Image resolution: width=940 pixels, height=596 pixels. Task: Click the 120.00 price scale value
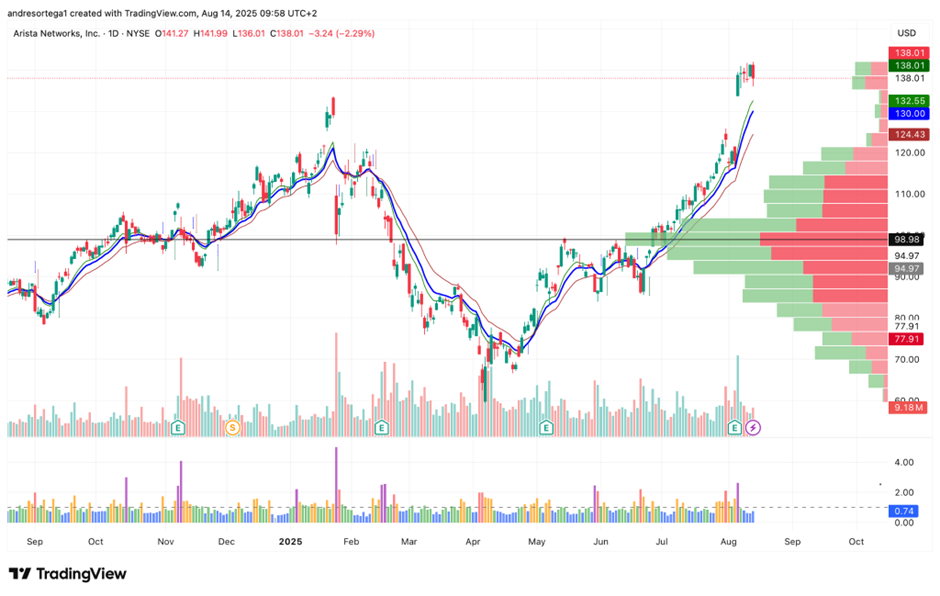pos(909,153)
